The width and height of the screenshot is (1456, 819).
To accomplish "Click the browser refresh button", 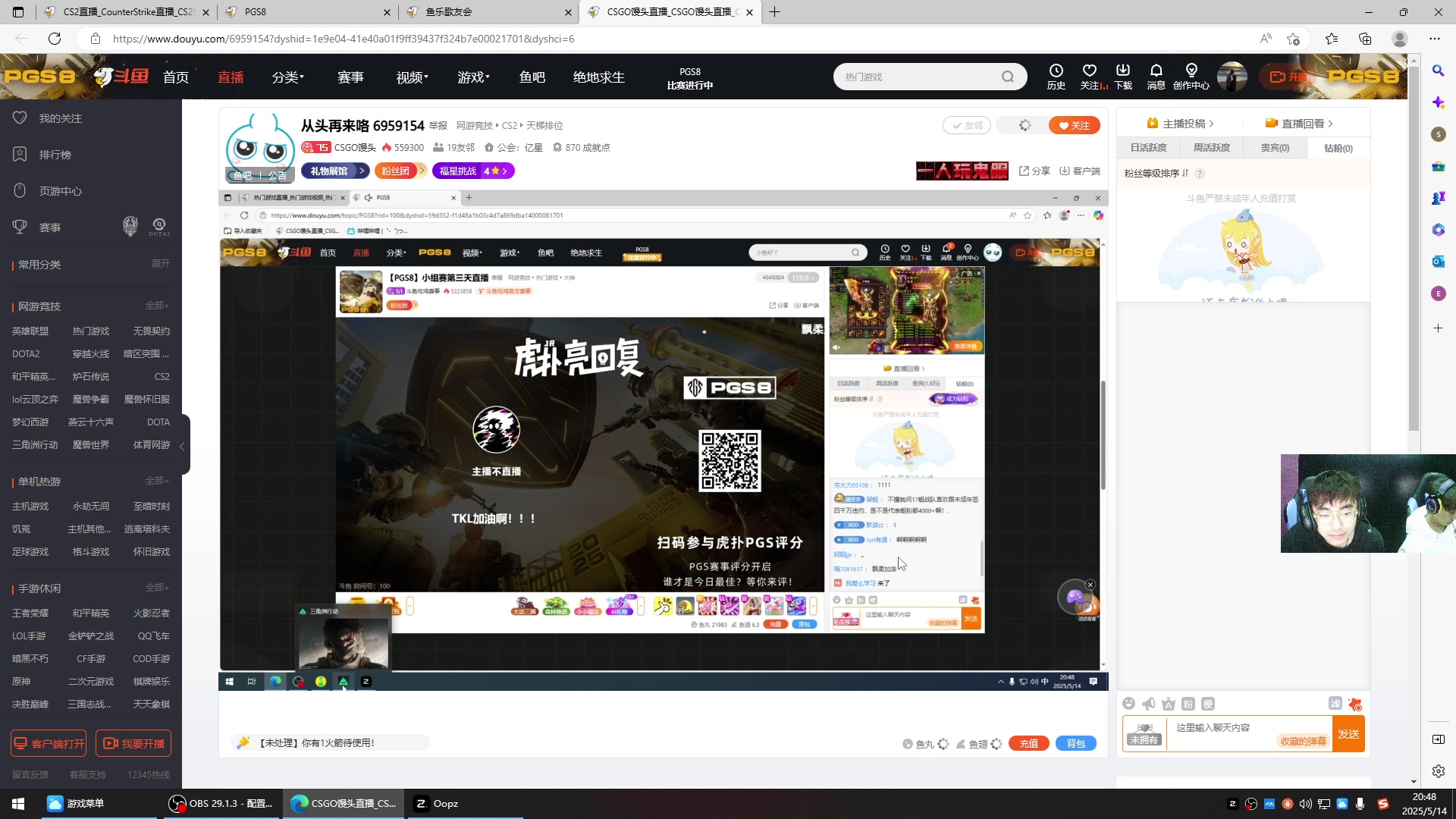I will tap(55, 39).
